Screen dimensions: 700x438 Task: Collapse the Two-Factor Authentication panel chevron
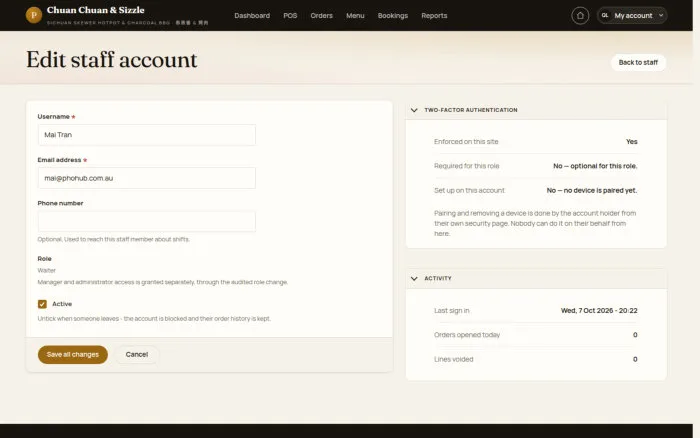[414, 110]
